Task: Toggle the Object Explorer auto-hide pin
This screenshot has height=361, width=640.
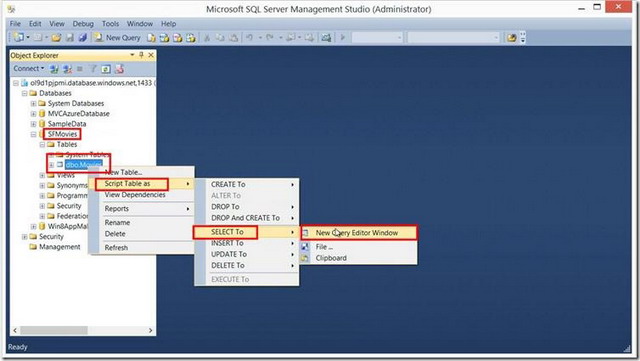Action: pos(141,55)
